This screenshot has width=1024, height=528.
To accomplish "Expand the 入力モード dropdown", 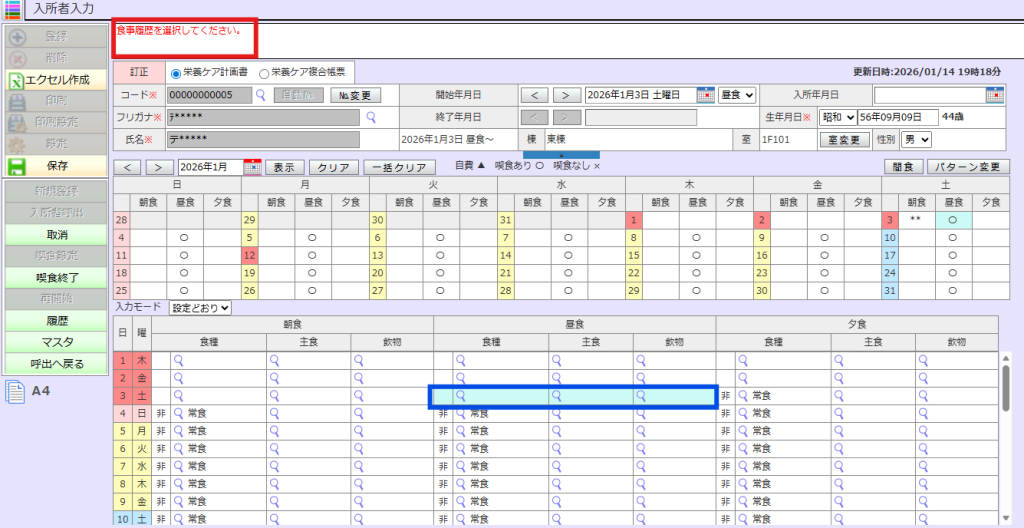I will click(200, 308).
